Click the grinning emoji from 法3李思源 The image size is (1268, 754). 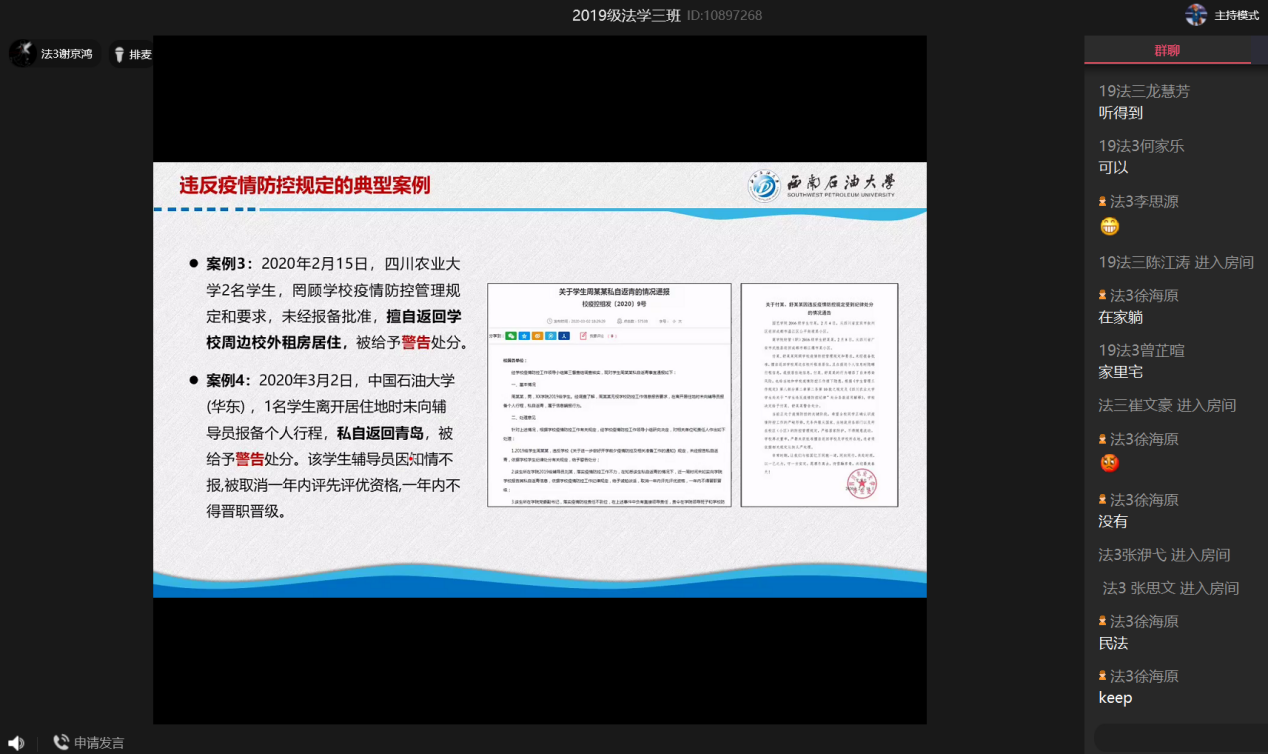1109,226
